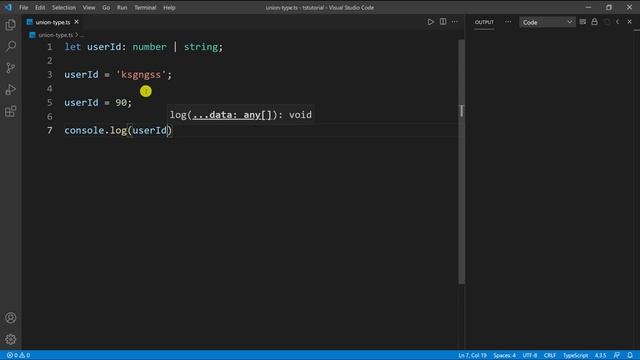Open the Extensions view
This screenshot has width=640, height=360.
(11, 111)
